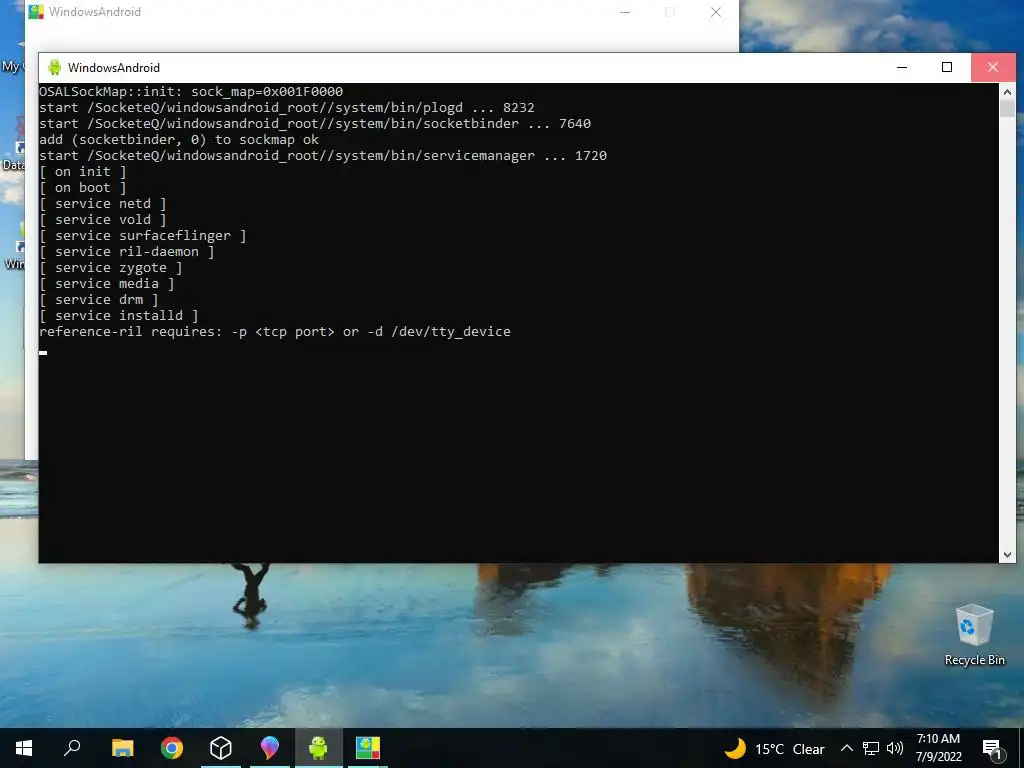This screenshot has height=768, width=1024.
Task: Click the '[ service ril-daemon ]' line
Action: [x=127, y=251]
